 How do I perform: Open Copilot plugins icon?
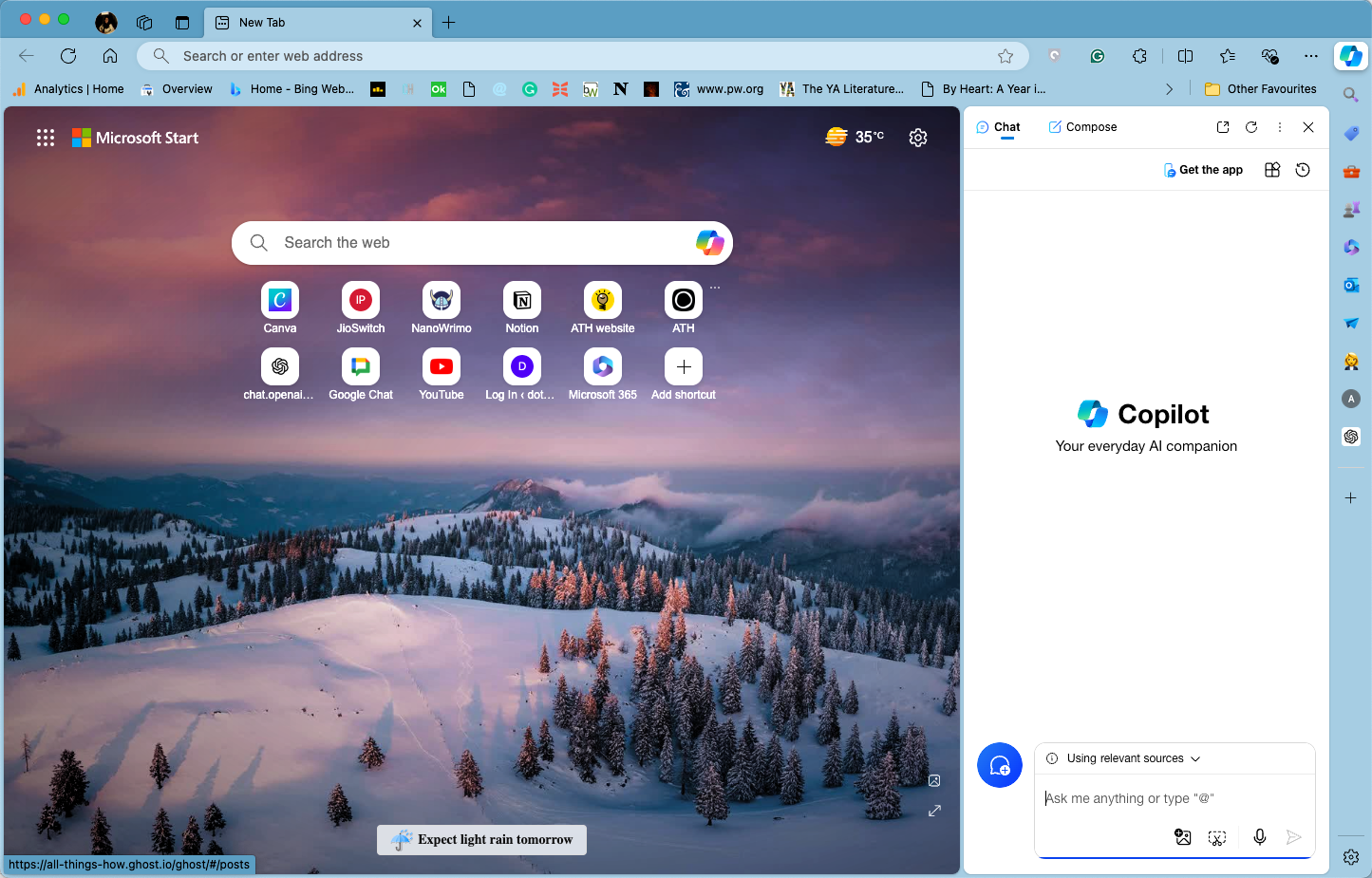pos(1272,170)
